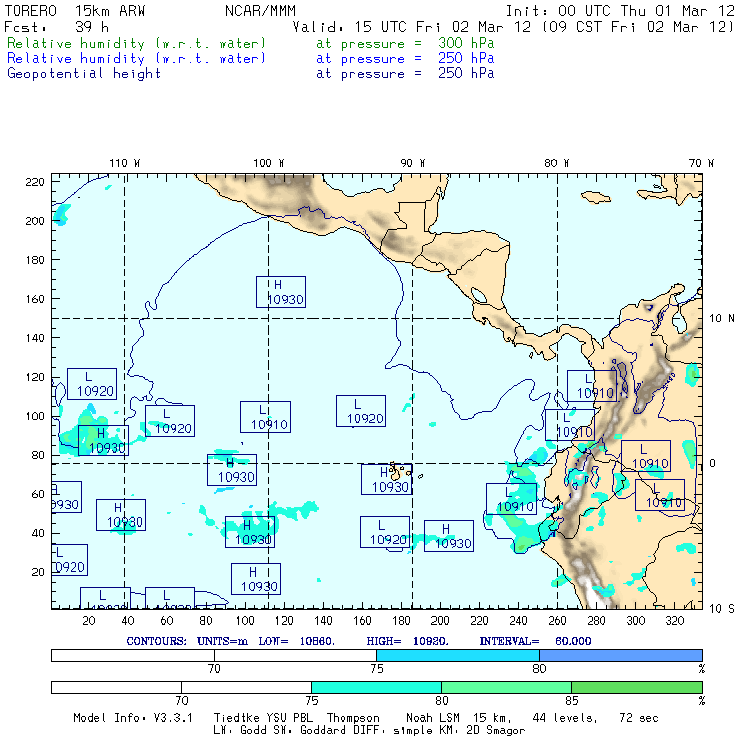This screenshot has height=740, width=740.
Task: Click the 'Noah LSM' text
Action: [x=433, y=718]
